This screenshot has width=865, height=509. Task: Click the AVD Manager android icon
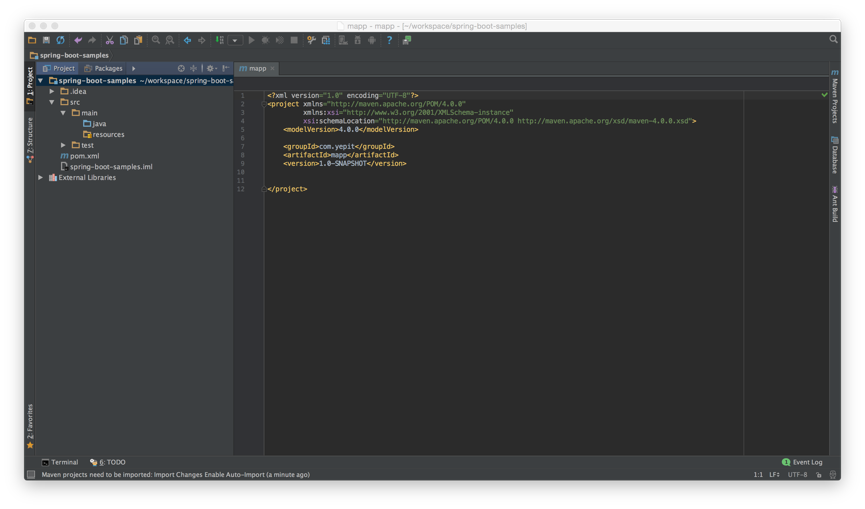click(357, 40)
